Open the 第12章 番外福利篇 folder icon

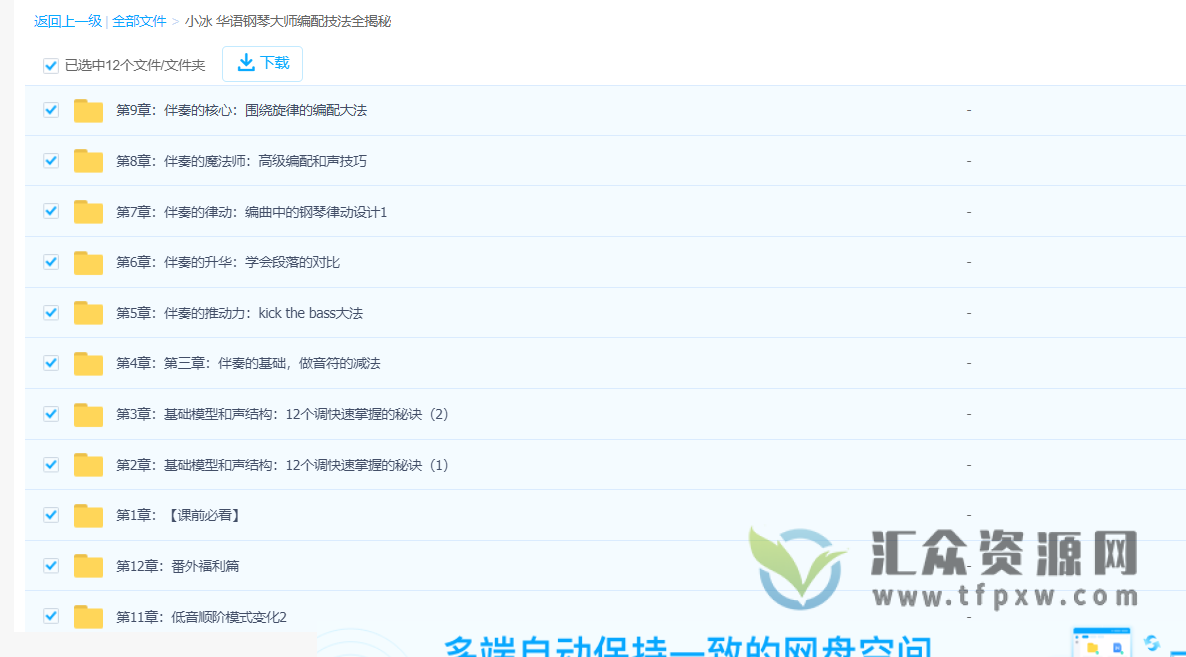coord(88,565)
